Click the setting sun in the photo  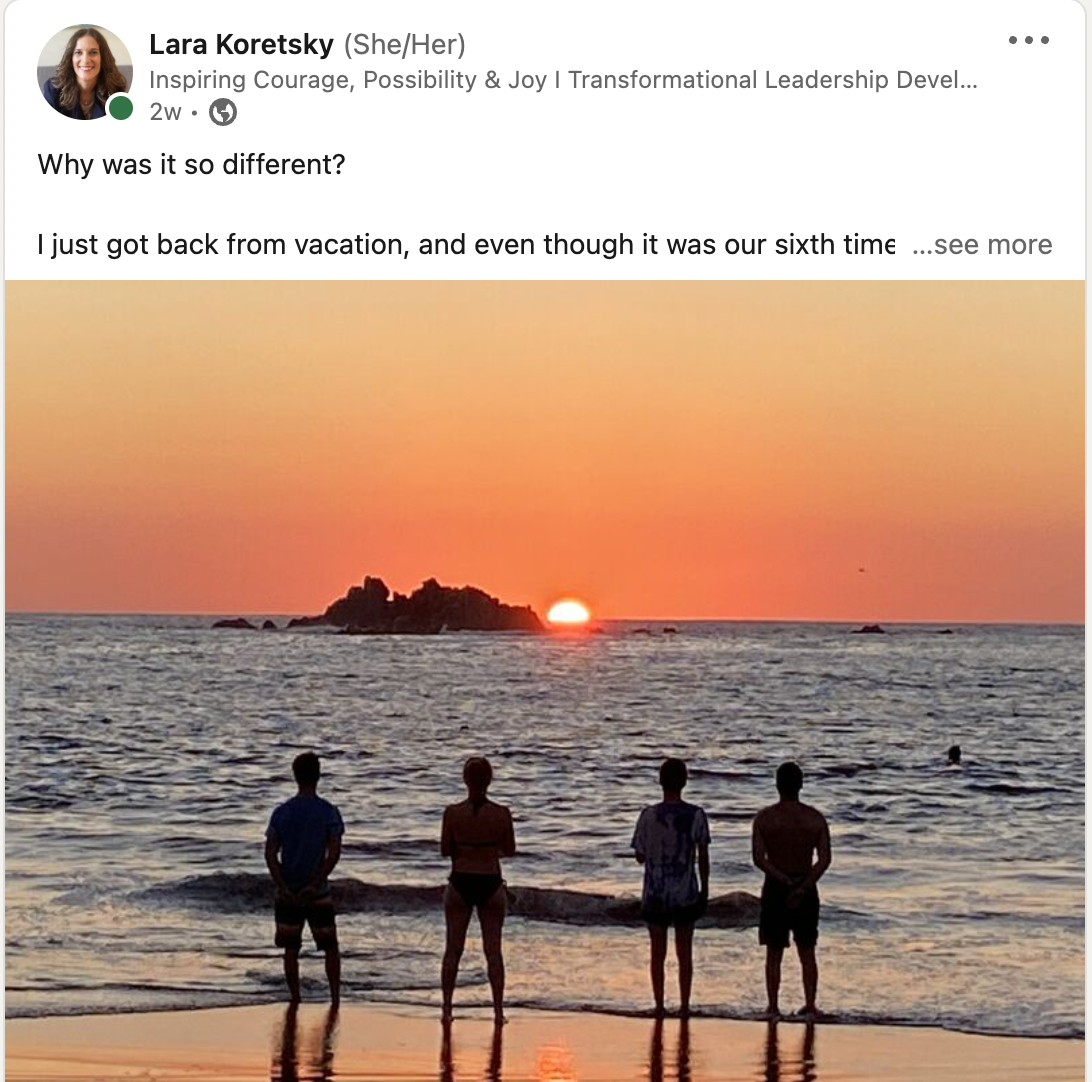point(568,612)
